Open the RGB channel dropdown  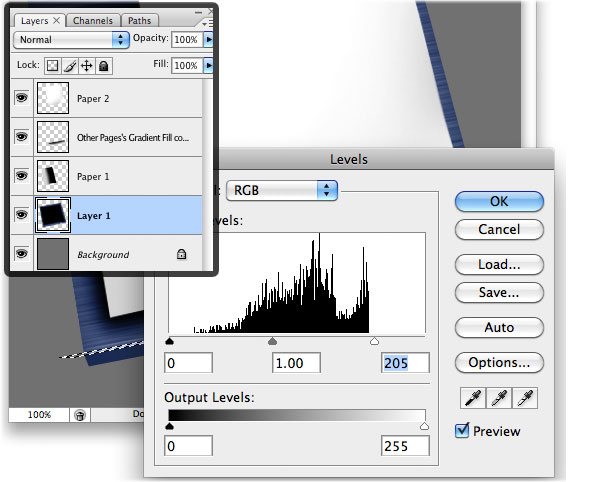point(282,190)
